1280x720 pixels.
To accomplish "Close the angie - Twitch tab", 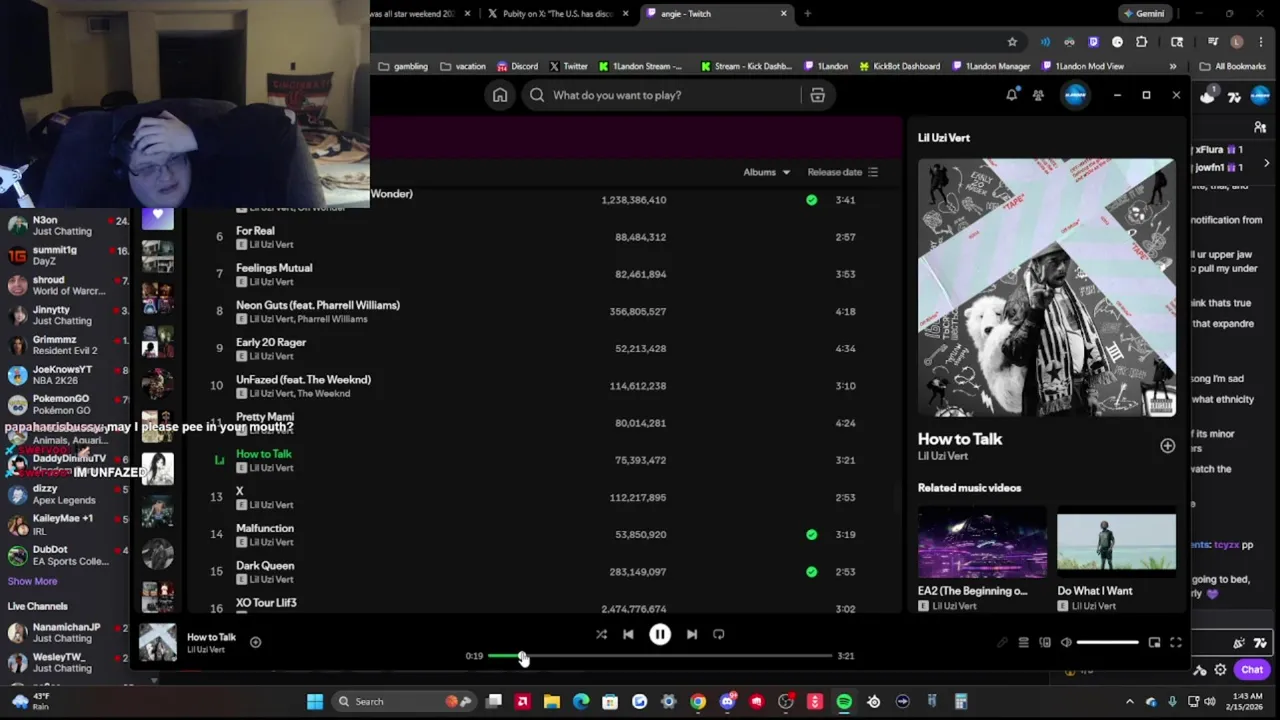I will coord(783,14).
